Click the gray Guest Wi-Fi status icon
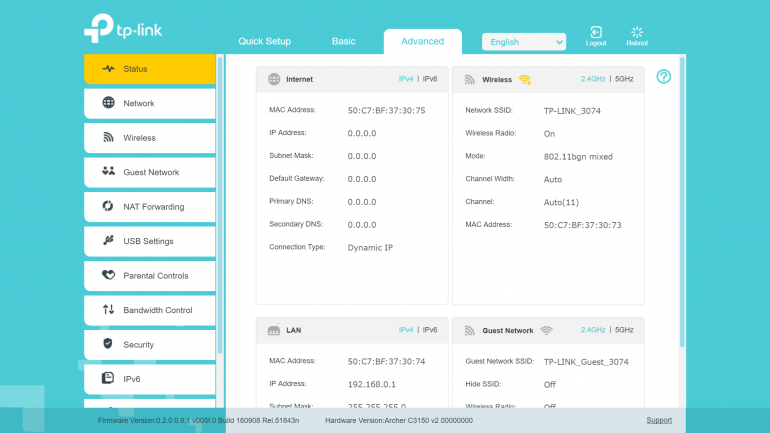 point(546,330)
